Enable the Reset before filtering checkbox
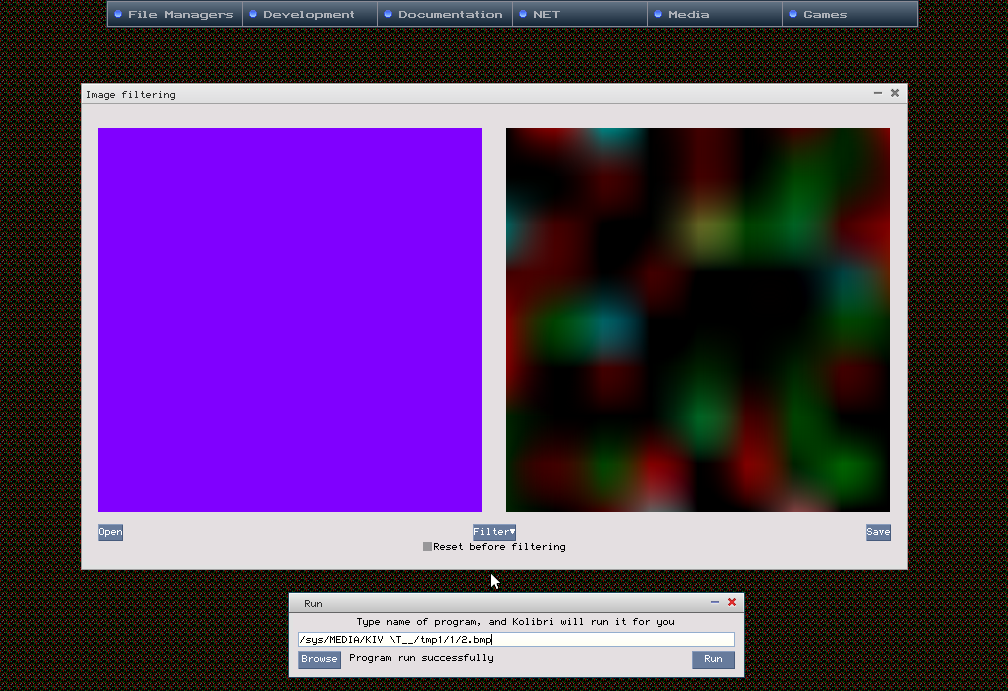This screenshot has height=691, width=1008. coord(428,547)
